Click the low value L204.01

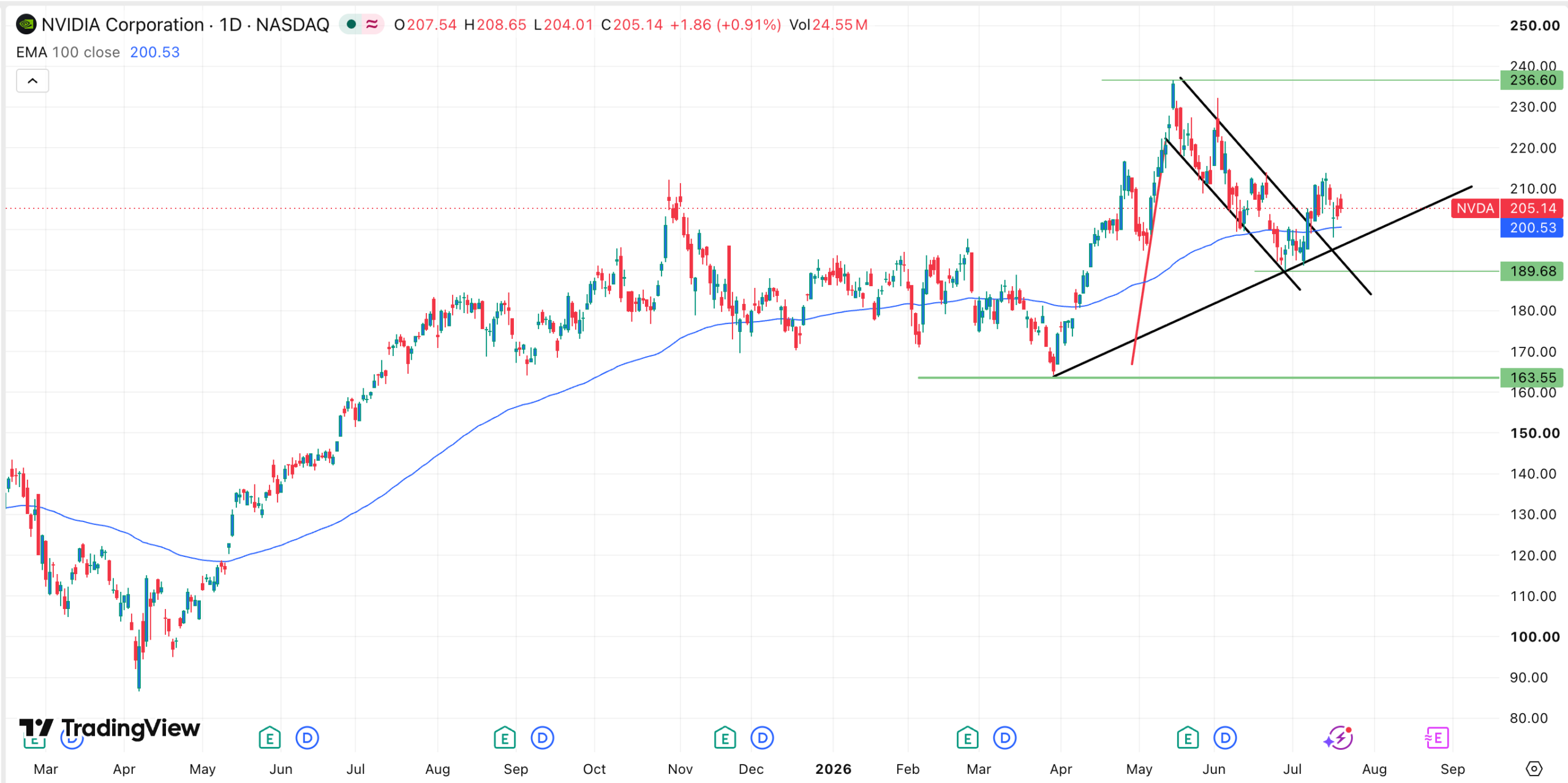[x=563, y=25]
